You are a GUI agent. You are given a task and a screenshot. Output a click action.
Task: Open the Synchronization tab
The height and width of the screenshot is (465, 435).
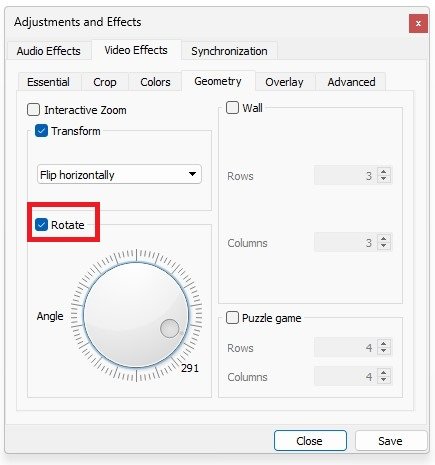point(229,51)
